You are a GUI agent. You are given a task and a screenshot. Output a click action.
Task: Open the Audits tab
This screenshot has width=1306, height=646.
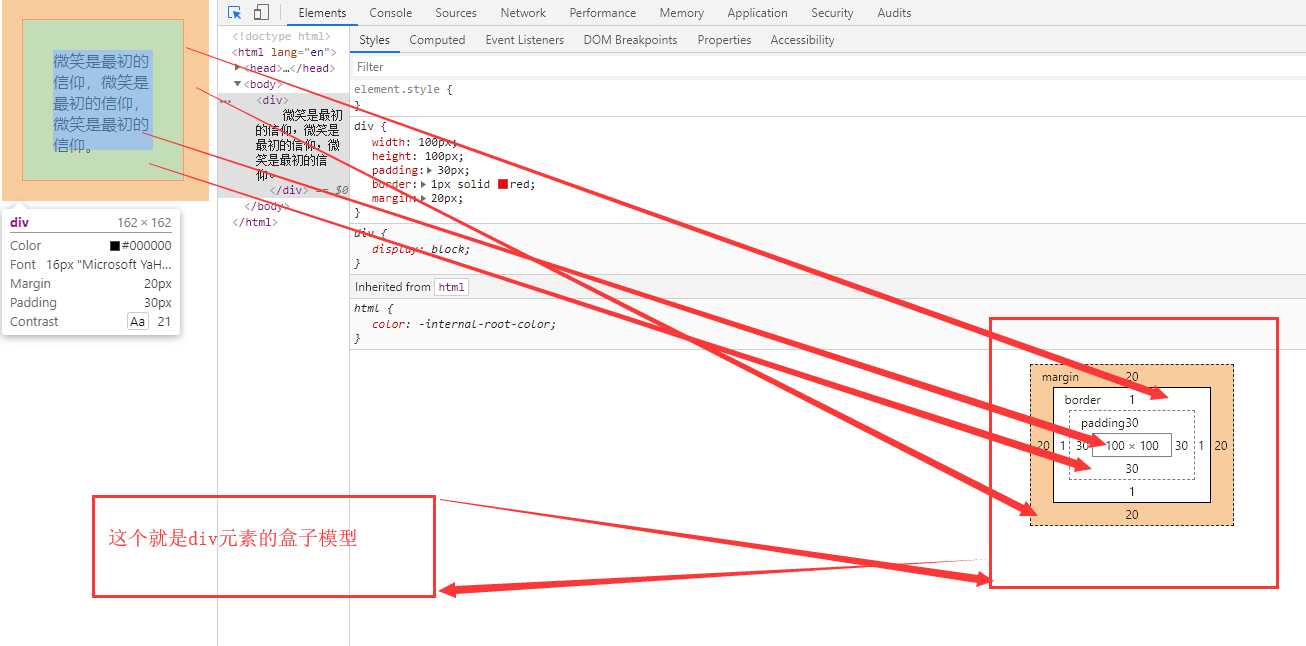pos(894,13)
